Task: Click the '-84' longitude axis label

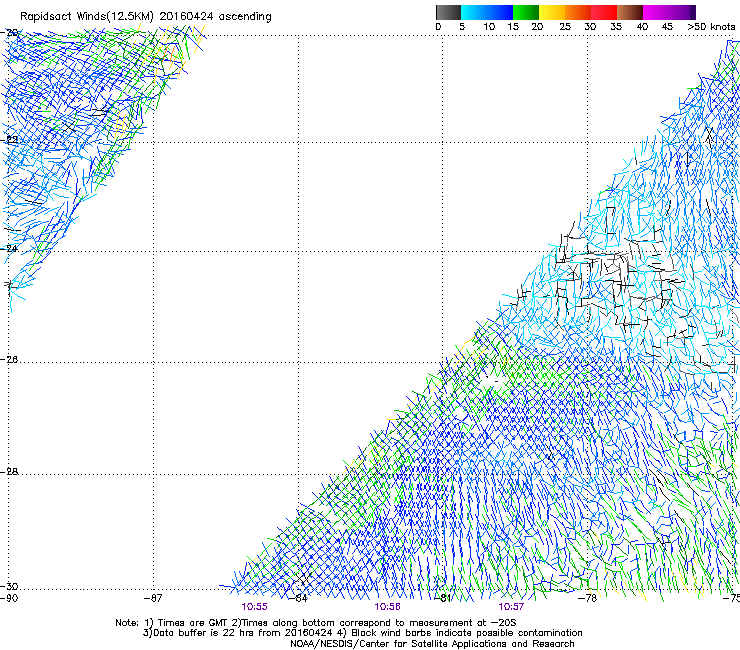Action: coord(298,598)
